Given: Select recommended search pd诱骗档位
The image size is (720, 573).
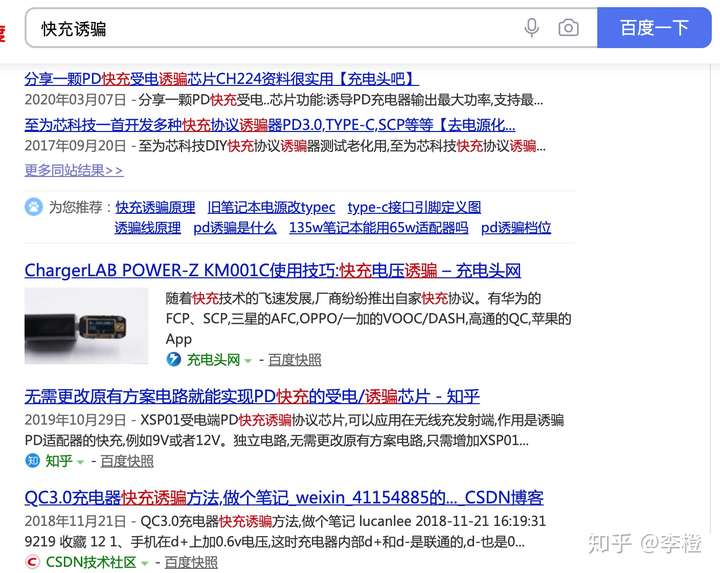Looking at the screenshot, I should coord(516,228).
